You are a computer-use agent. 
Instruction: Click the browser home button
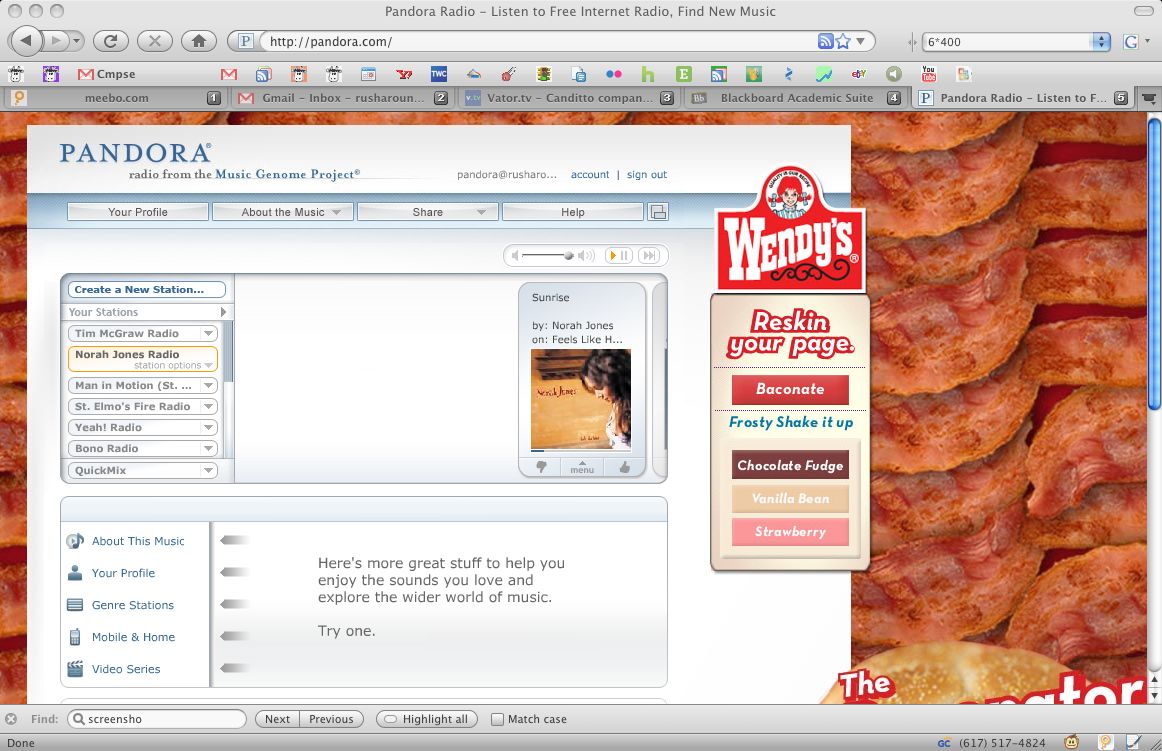199,41
